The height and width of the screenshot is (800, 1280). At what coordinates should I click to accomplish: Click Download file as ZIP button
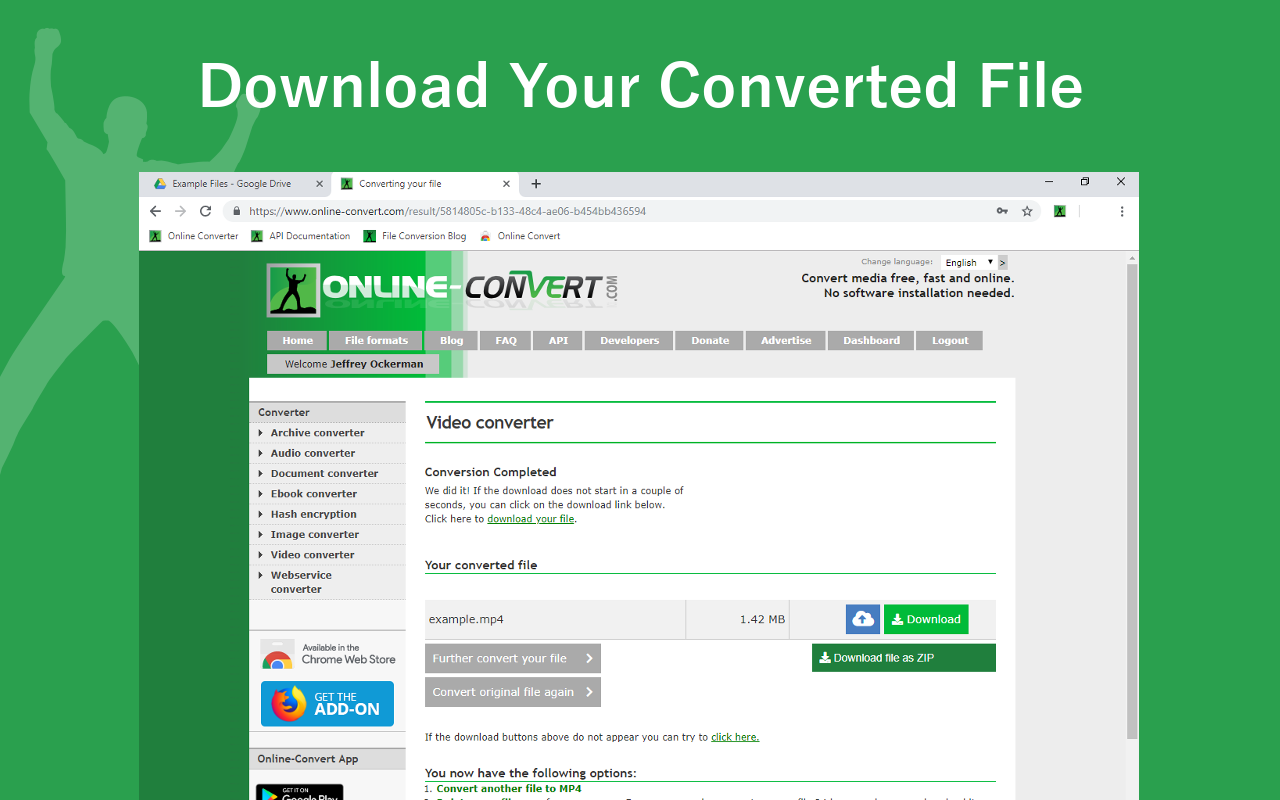(x=903, y=658)
